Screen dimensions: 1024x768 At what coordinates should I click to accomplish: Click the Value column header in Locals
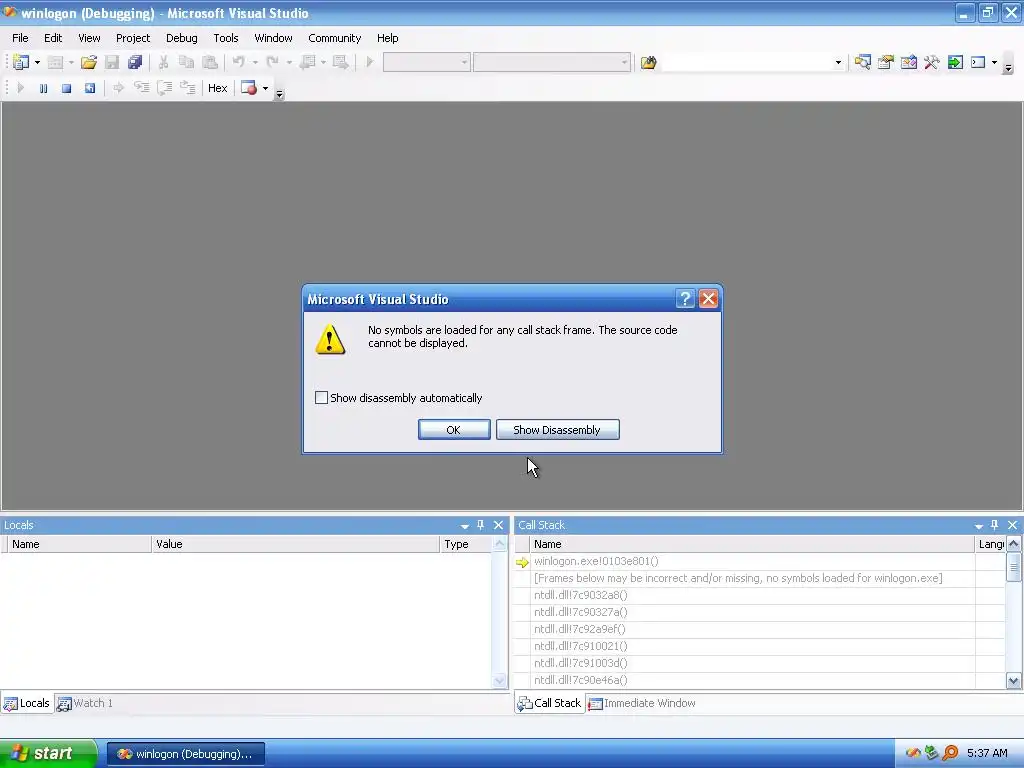click(x=295, y=544)
